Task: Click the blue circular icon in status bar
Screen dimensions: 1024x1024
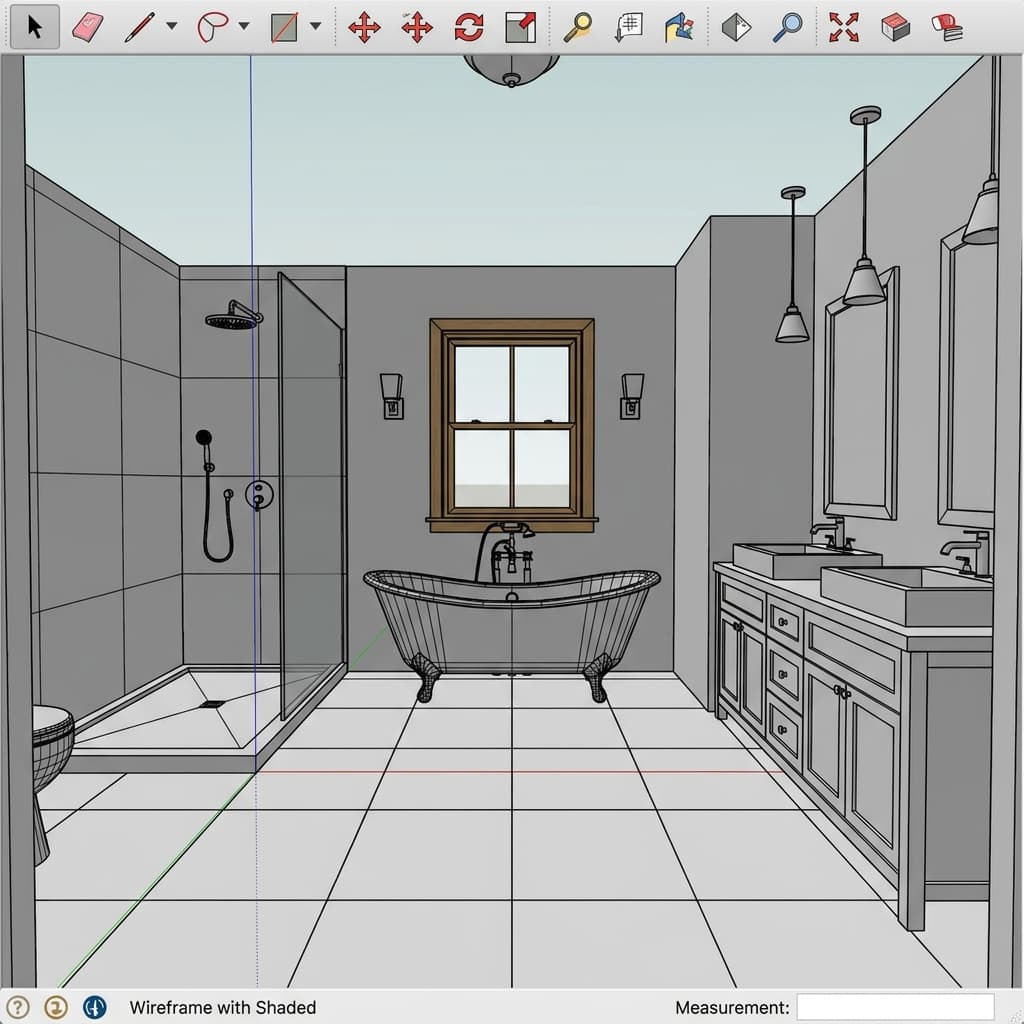Action: click(x=95, y=1007)
